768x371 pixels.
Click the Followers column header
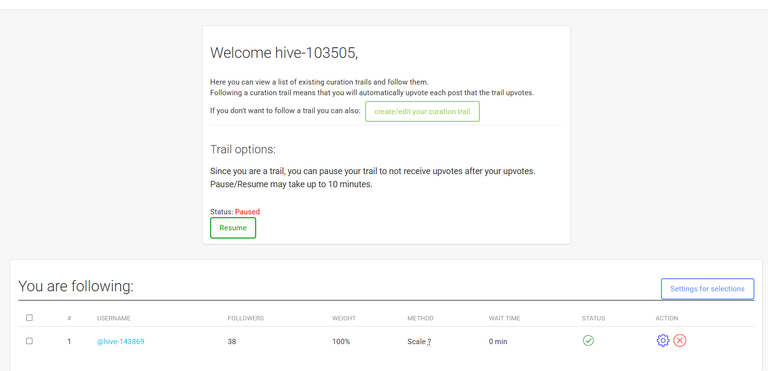pyautogui.click(x=246, y=318)
